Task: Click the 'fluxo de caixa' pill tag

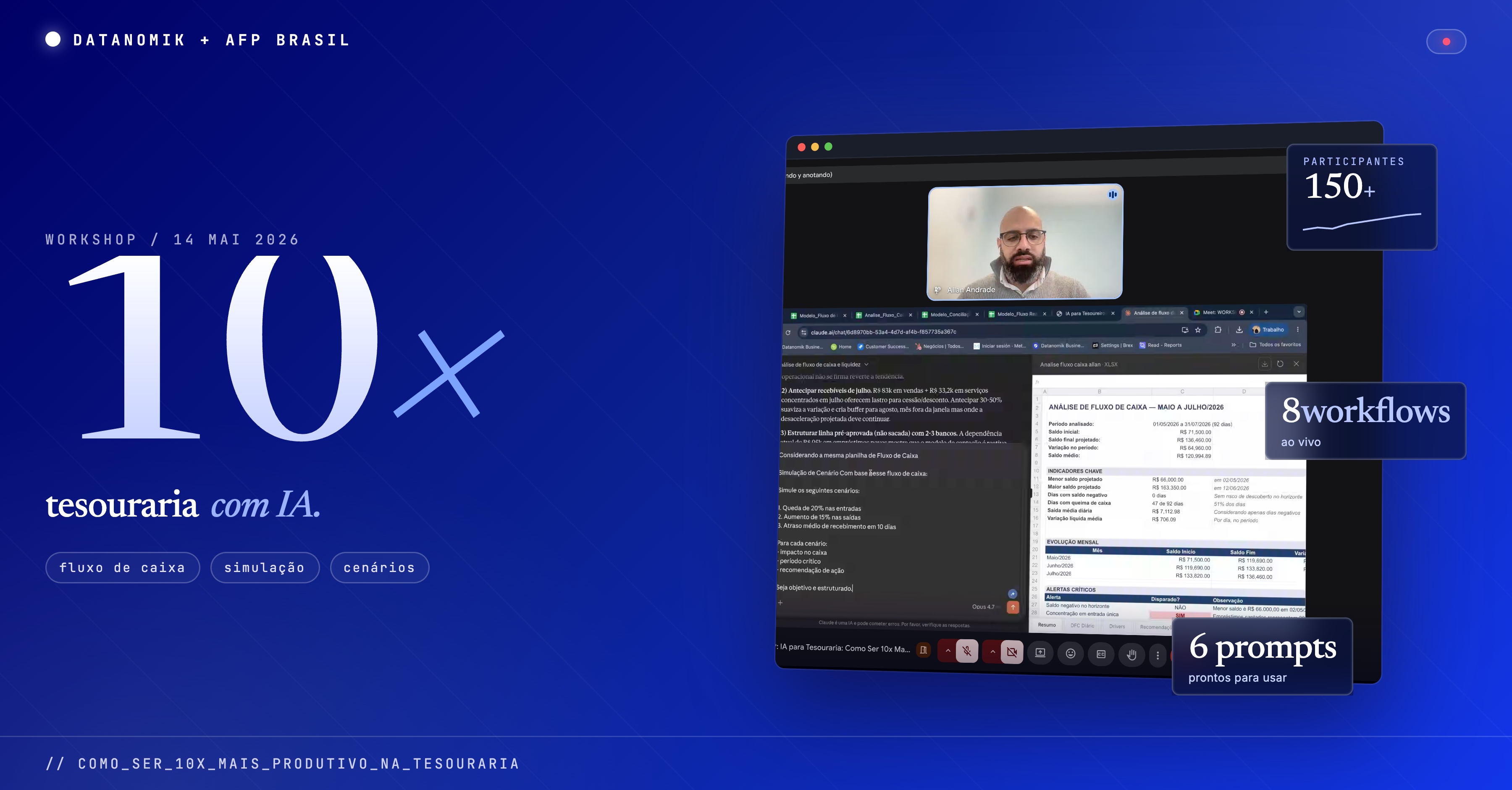Action: [123, 567]
